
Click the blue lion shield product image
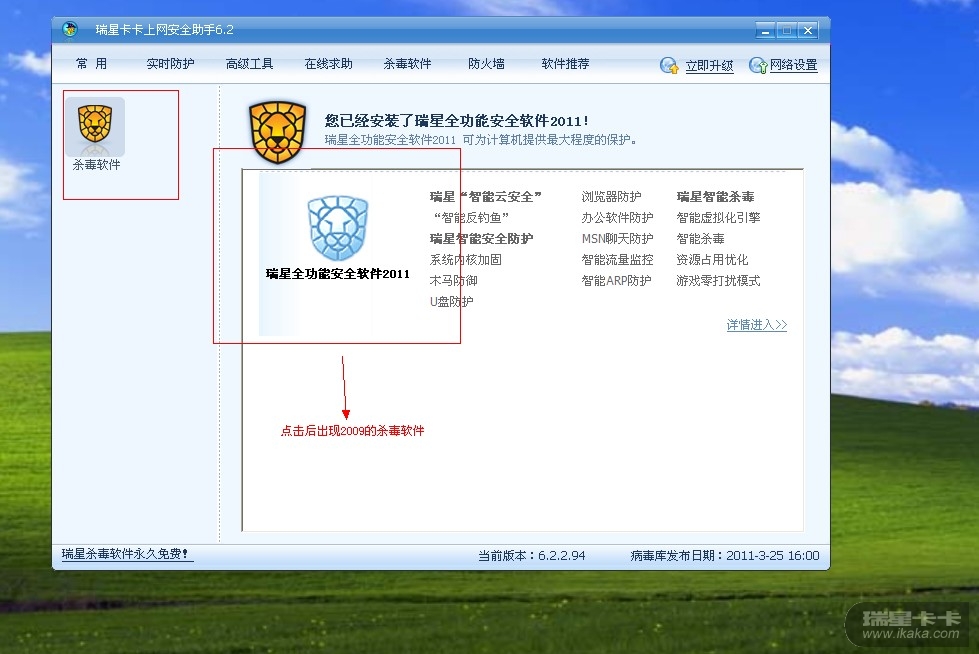click(x=338, y=228)
